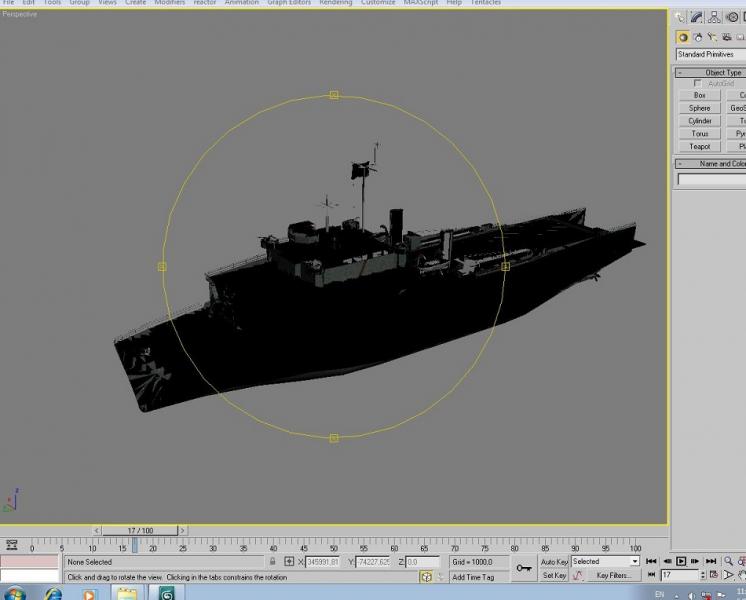Select the Lights category icon
The height and width of the screenshot is (600, 746).
point(712,37)
